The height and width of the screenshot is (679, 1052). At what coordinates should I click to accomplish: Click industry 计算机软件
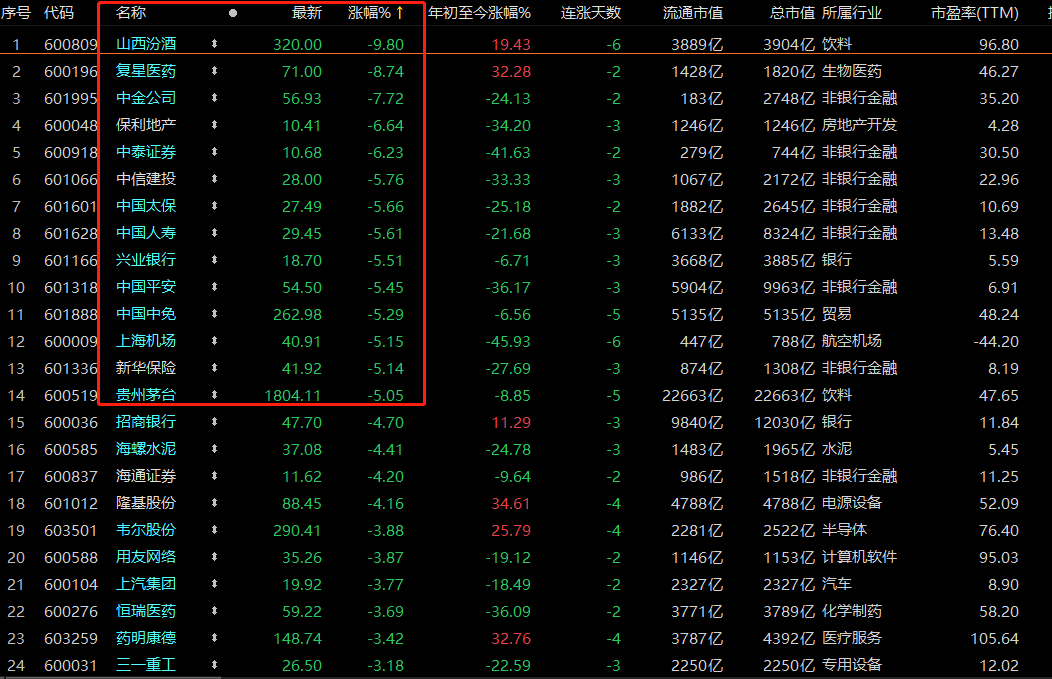[859, 557]
